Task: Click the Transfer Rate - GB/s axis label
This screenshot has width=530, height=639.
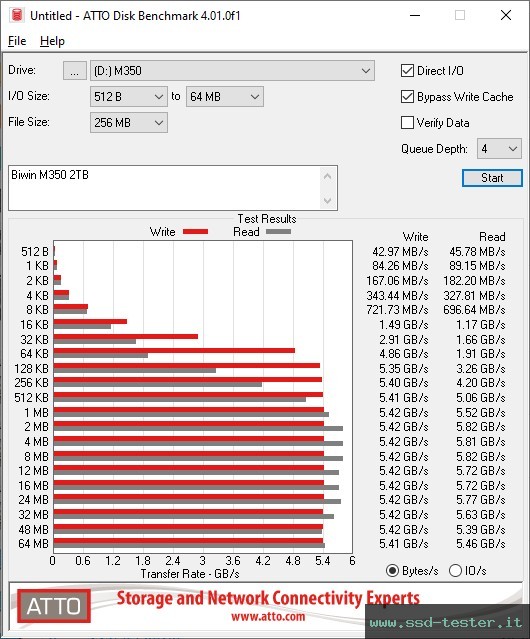Action: click(x=190, y=574)
